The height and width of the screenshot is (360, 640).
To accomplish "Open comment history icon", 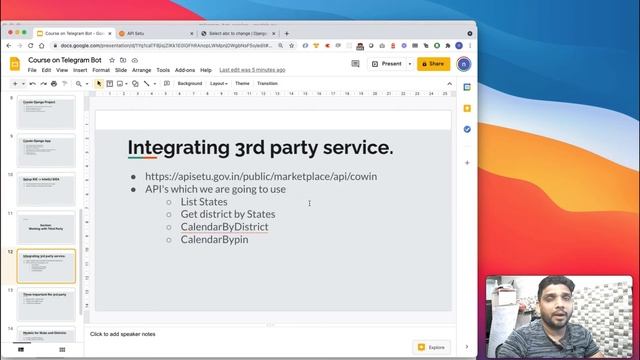I will coord(356,64).
